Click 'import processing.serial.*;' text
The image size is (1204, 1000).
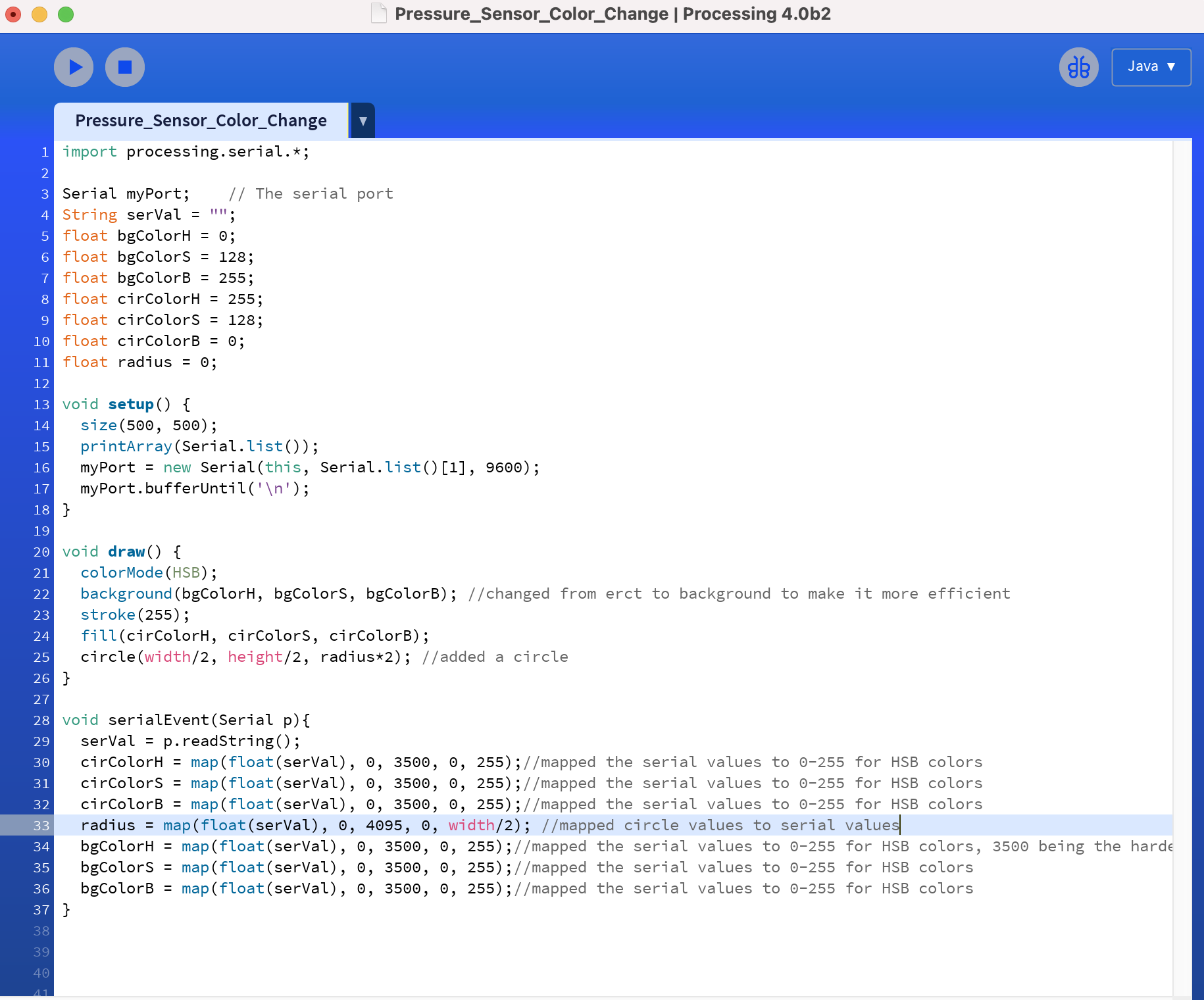(x=186, y=151)
